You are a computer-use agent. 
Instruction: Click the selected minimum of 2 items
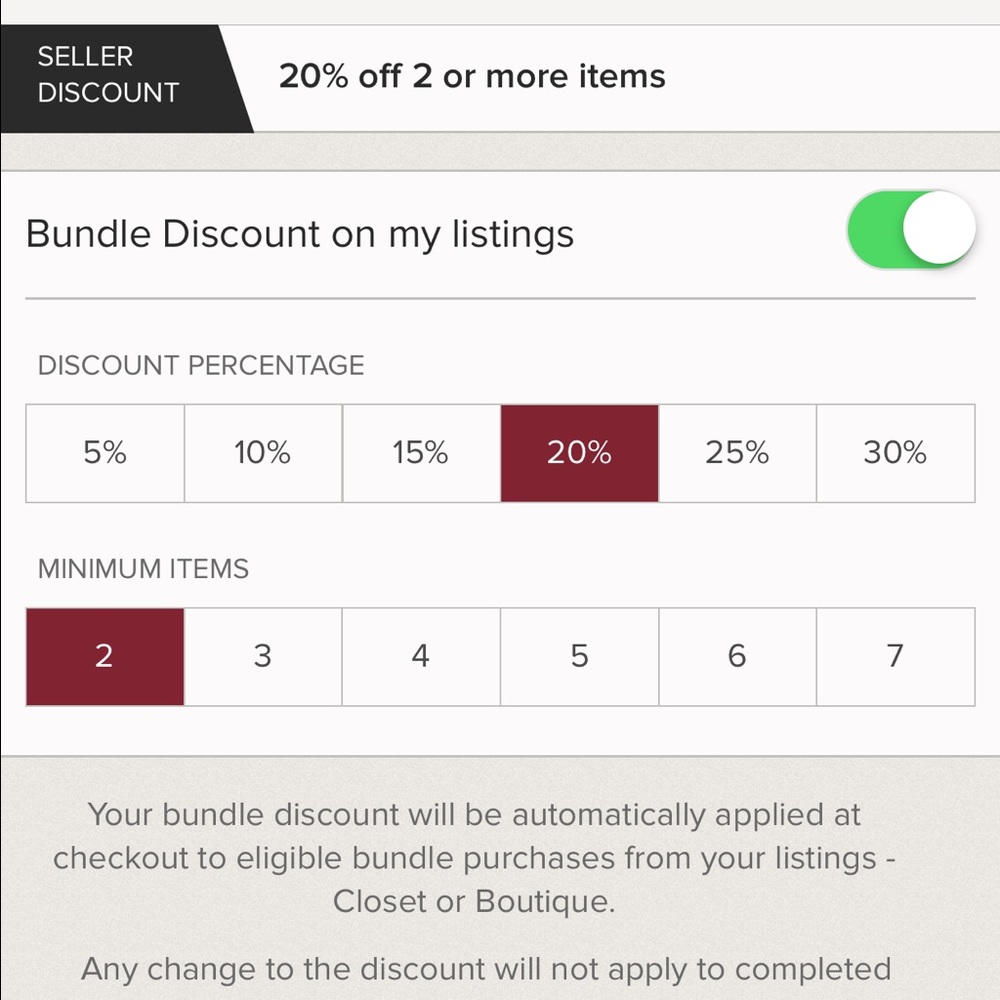point(104,656)
